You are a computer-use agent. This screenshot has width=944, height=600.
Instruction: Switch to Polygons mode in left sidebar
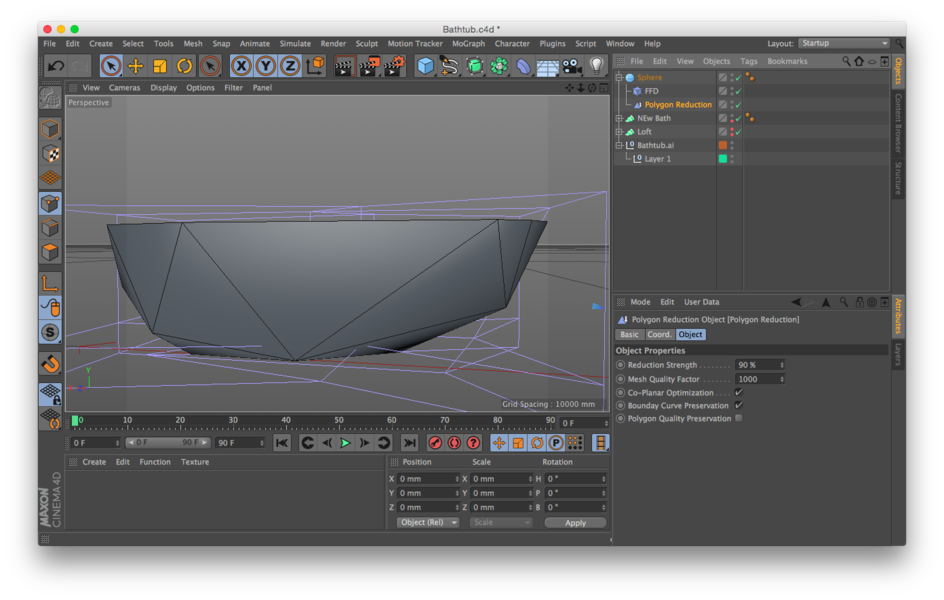coord(51,252)
